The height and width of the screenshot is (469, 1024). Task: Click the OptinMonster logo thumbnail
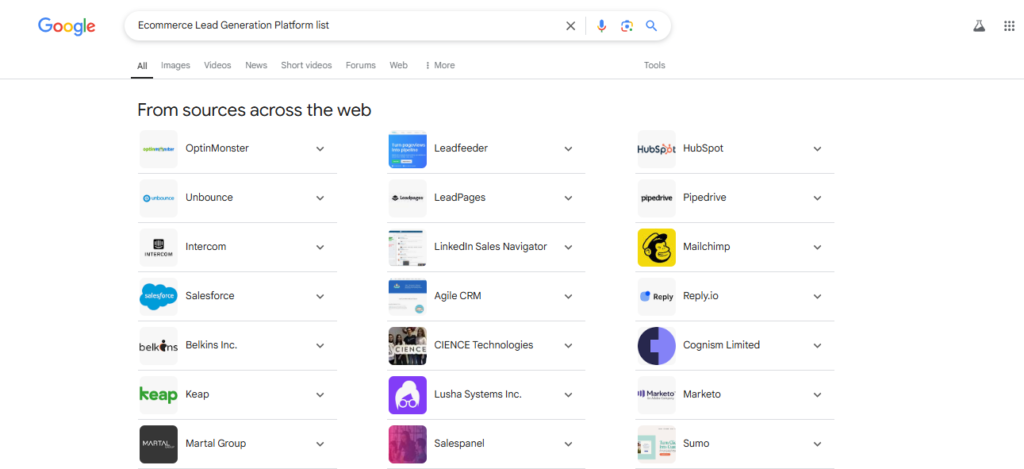point(158,149)
